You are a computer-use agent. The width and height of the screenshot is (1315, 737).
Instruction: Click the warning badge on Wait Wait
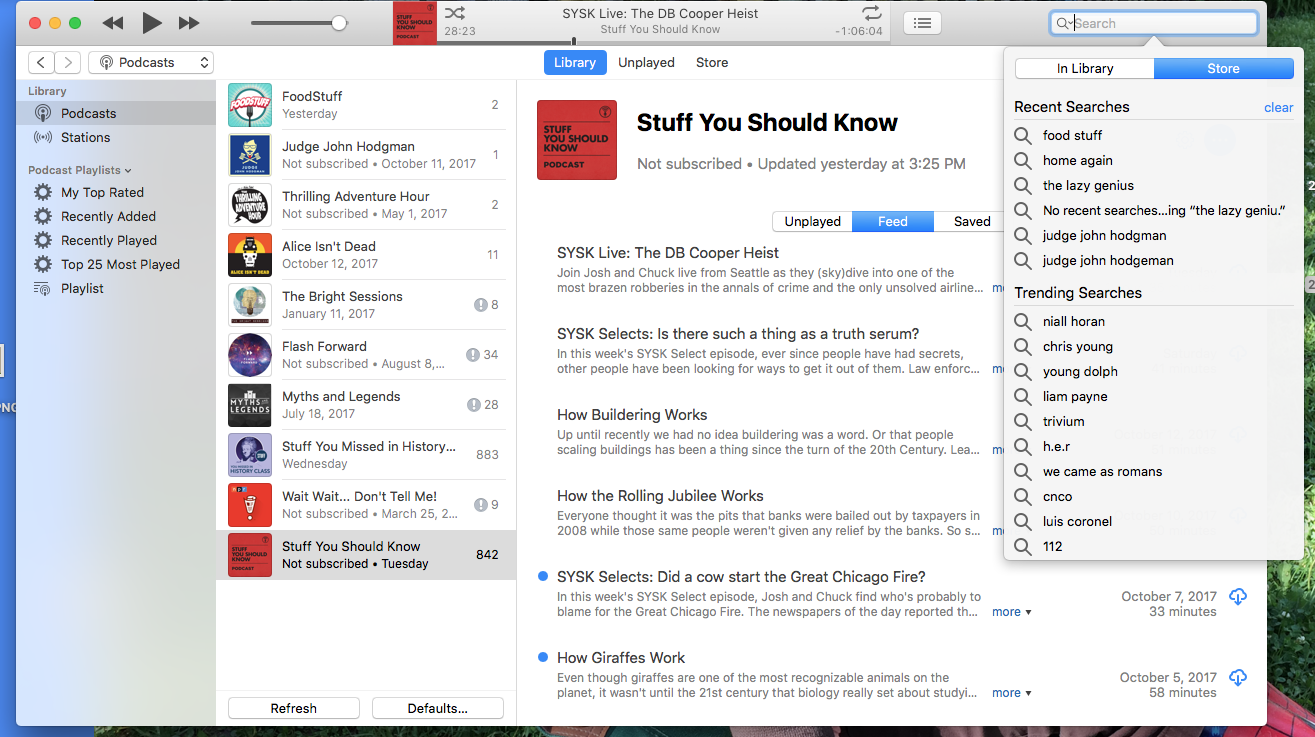click(x=480, y=505)
